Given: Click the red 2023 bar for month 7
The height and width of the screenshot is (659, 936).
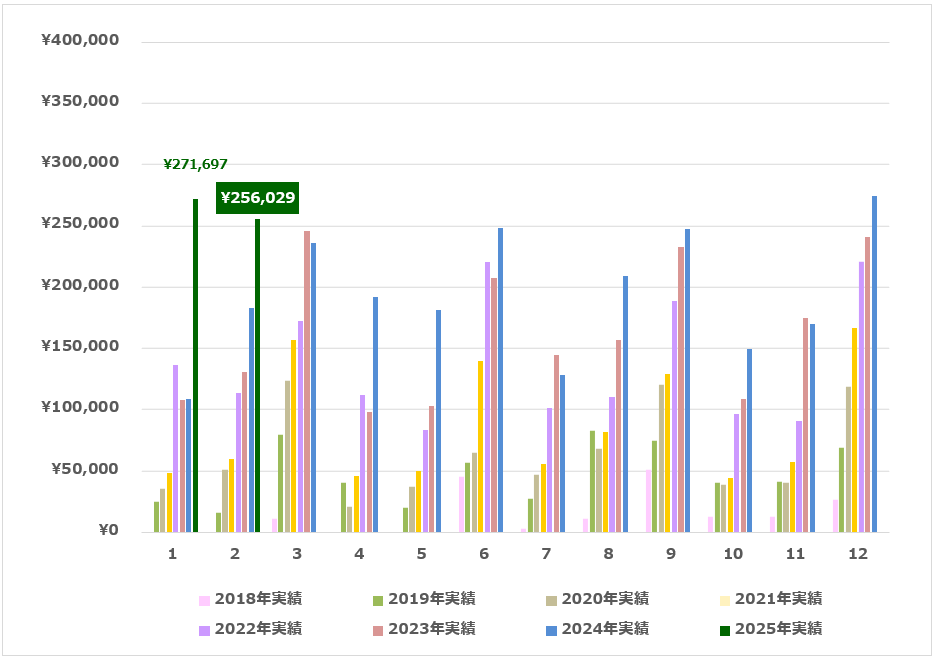Looking at the screenshot, I should click(x=556, y=444).
